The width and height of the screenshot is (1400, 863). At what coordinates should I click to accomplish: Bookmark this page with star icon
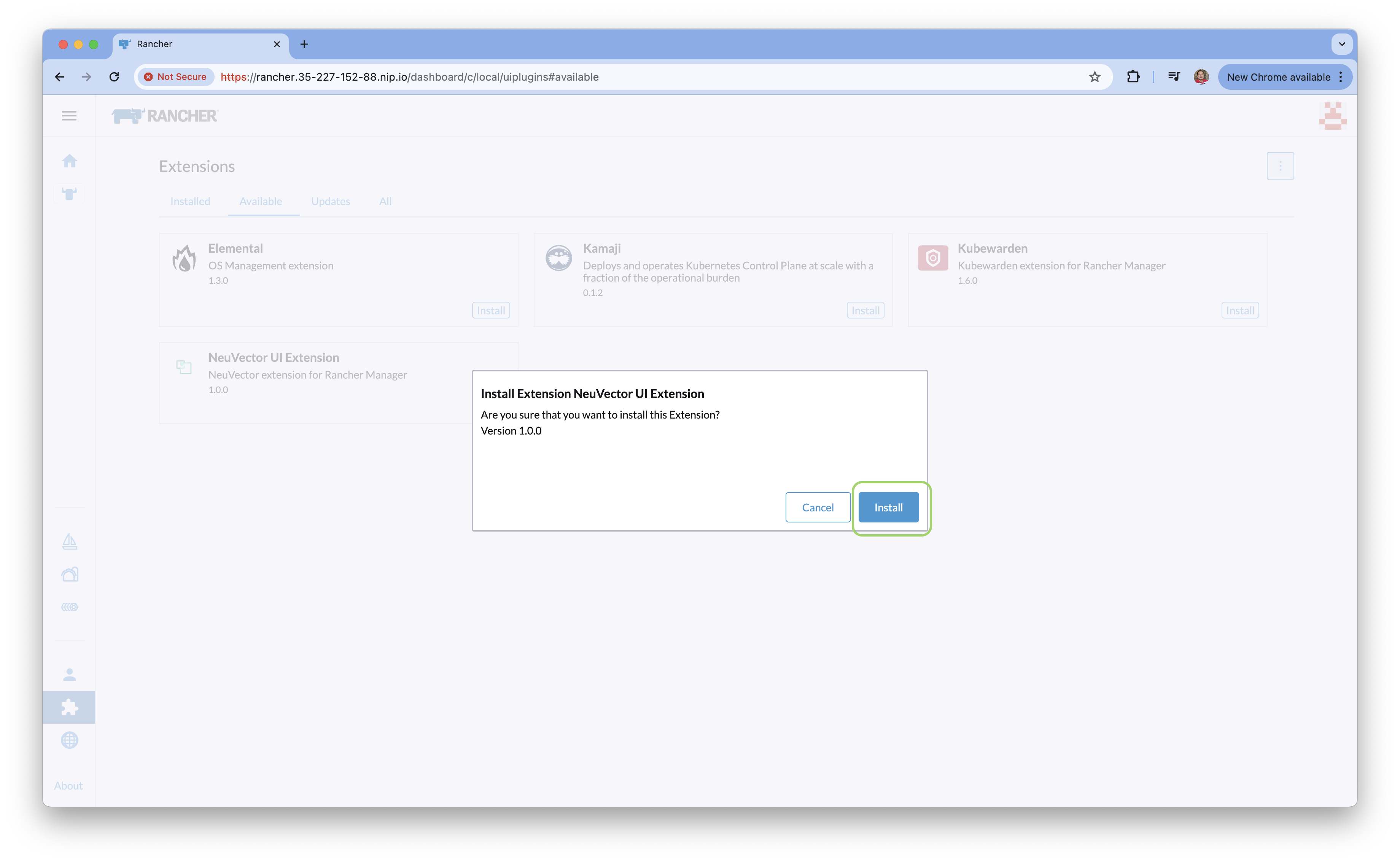pos(1094,77)
